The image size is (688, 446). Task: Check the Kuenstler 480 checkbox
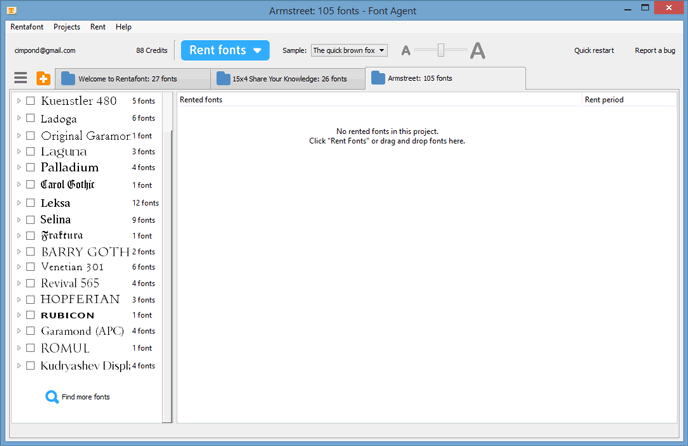pos(30,101)
